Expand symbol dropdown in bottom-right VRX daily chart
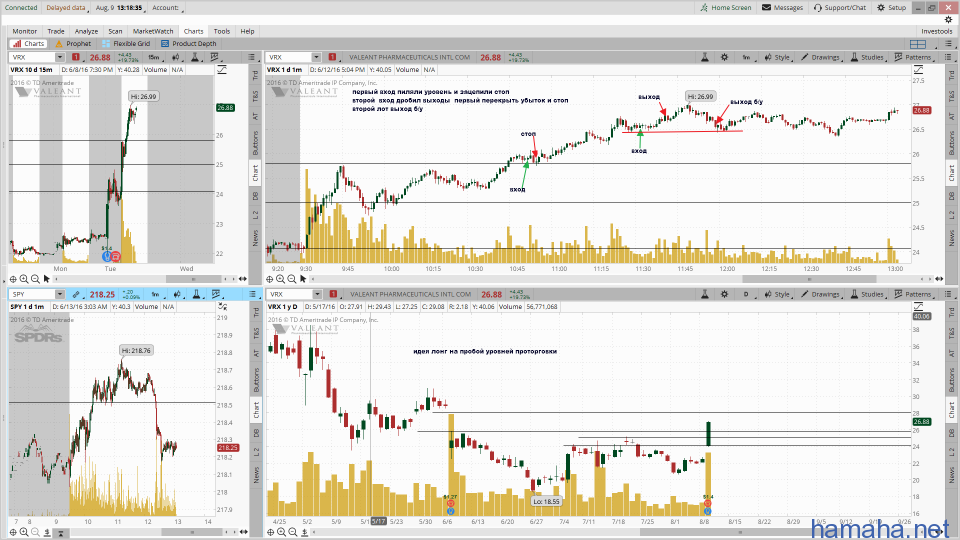This screenshot has width=960, height=540. coord(317,294)
